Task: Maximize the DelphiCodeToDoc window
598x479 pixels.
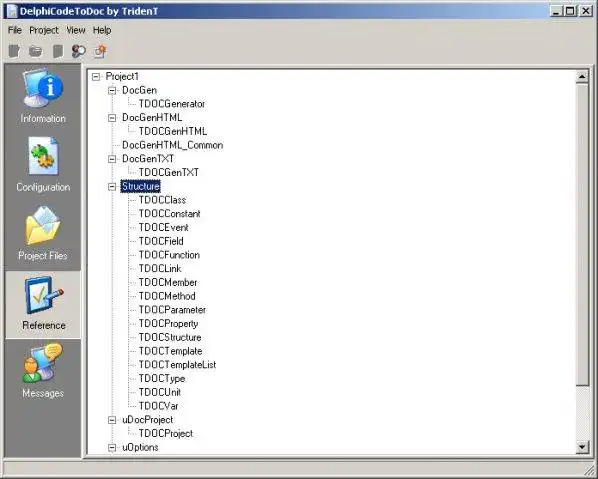Action: (570, 11)
